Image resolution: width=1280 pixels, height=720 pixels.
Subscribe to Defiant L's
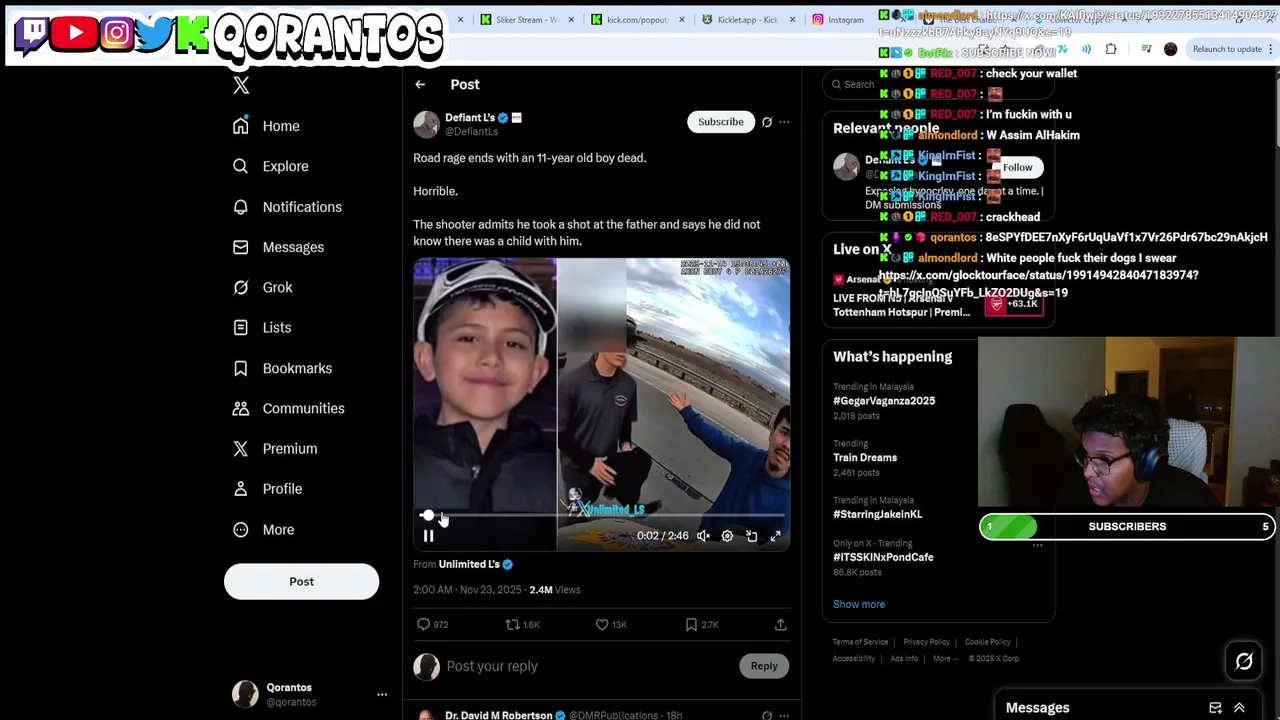point(720,122)
